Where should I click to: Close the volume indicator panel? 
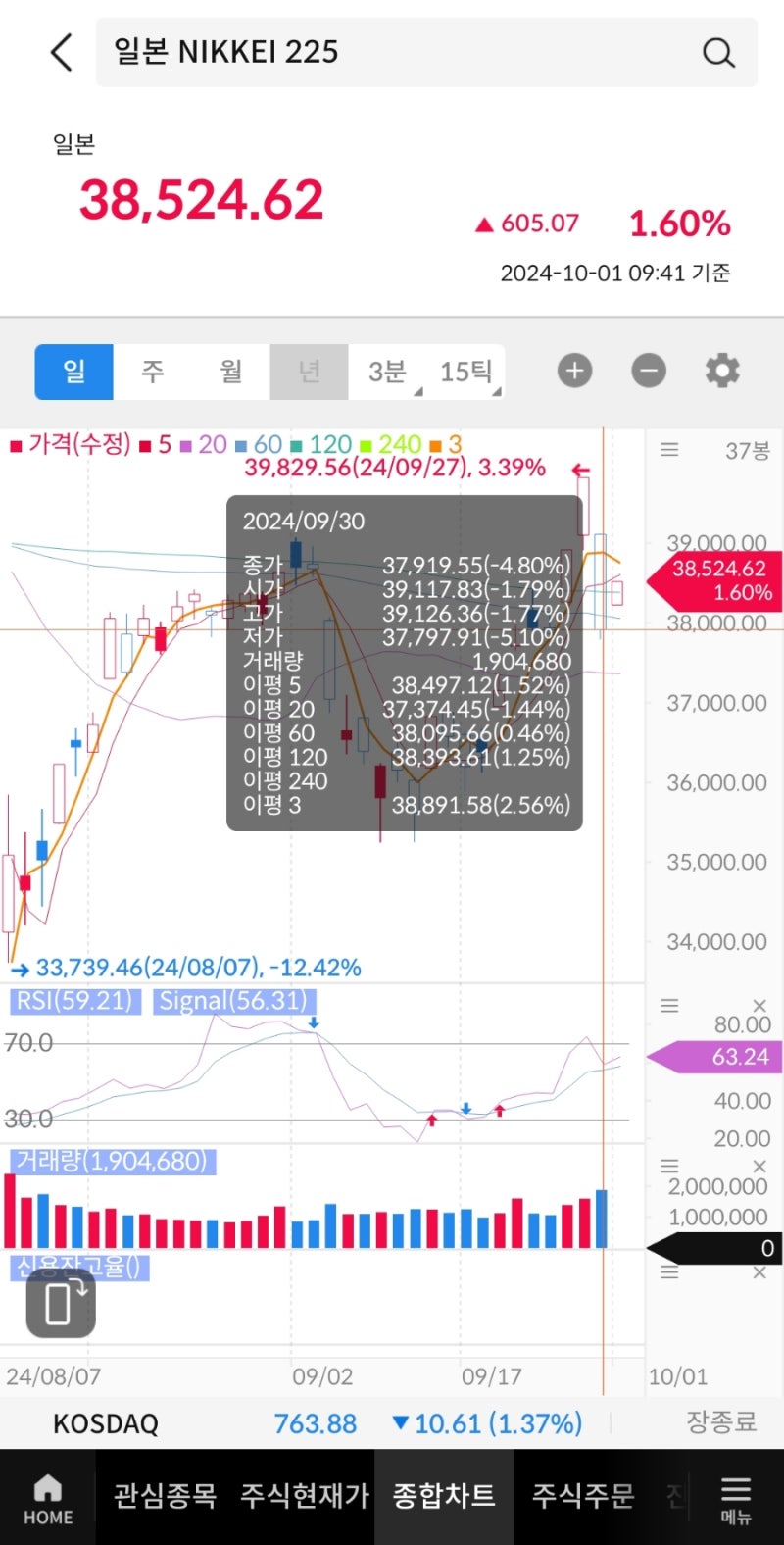point(759,1166)
